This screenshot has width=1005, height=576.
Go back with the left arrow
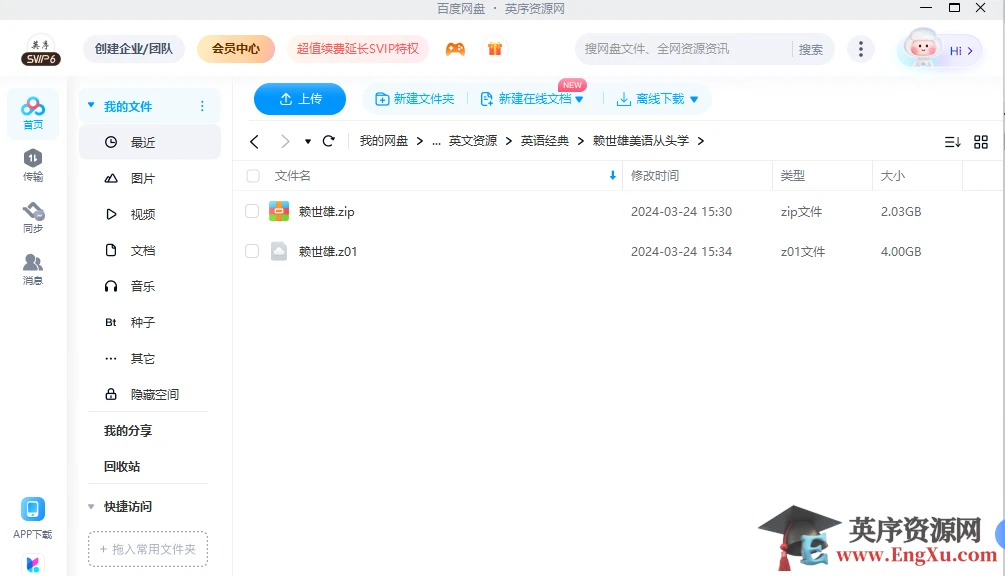[x=254, y=142]
